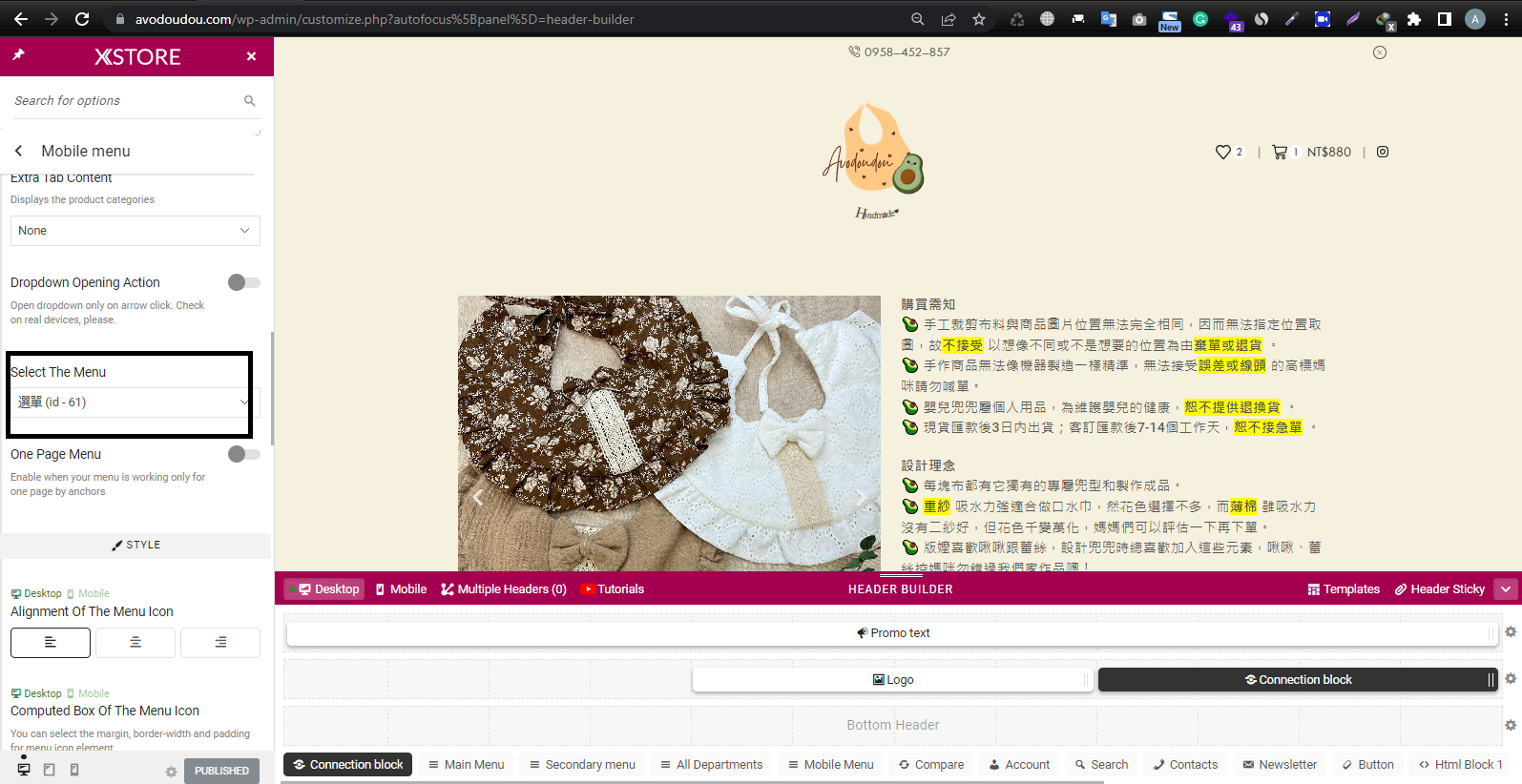The height and width of the screenshot is (784, 1522).
Task: Click the Instagram icon in the preview header
Action: click(1383, 152)
